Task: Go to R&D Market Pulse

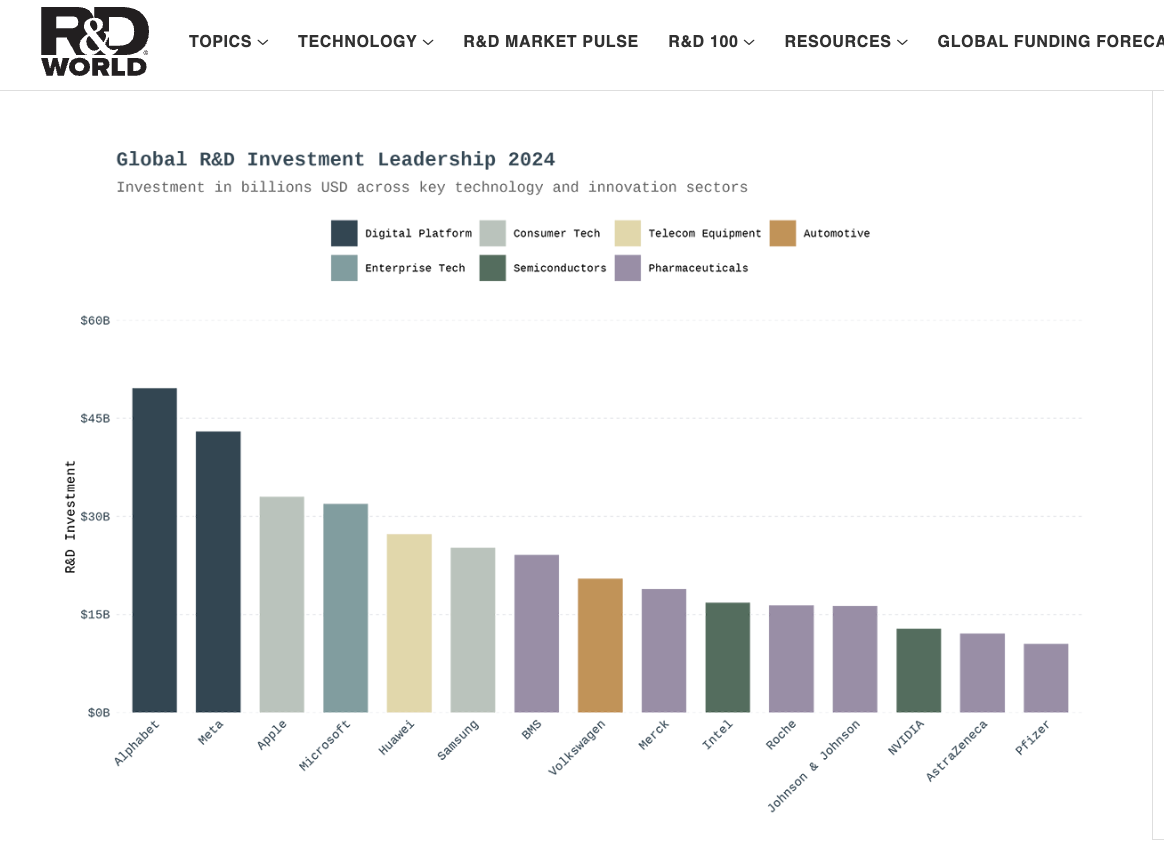Action: pos(551,42)
